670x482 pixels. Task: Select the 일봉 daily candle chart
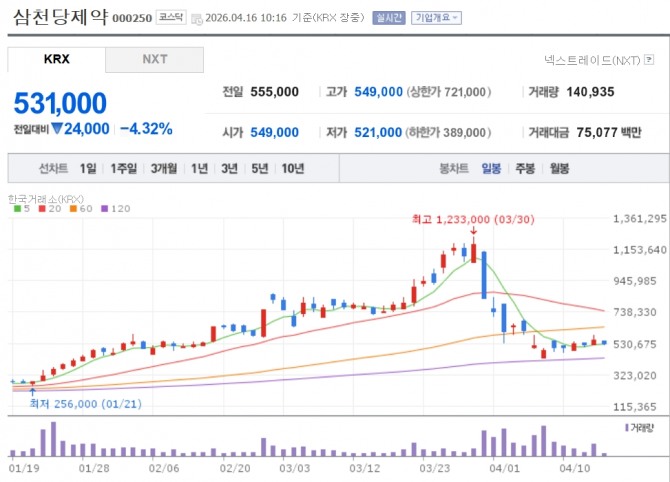[x=491, y=168]
